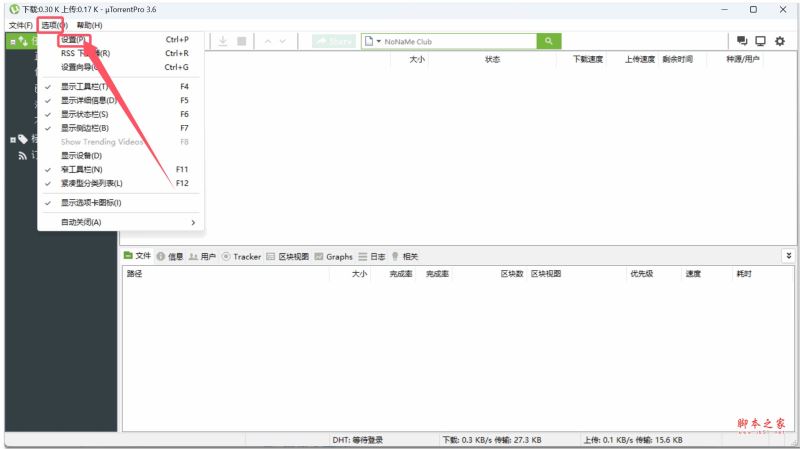The width and height of the screenshot is (800, 449).
Task: Switch to the 相关 tab
Action: (x=405, y=257)
